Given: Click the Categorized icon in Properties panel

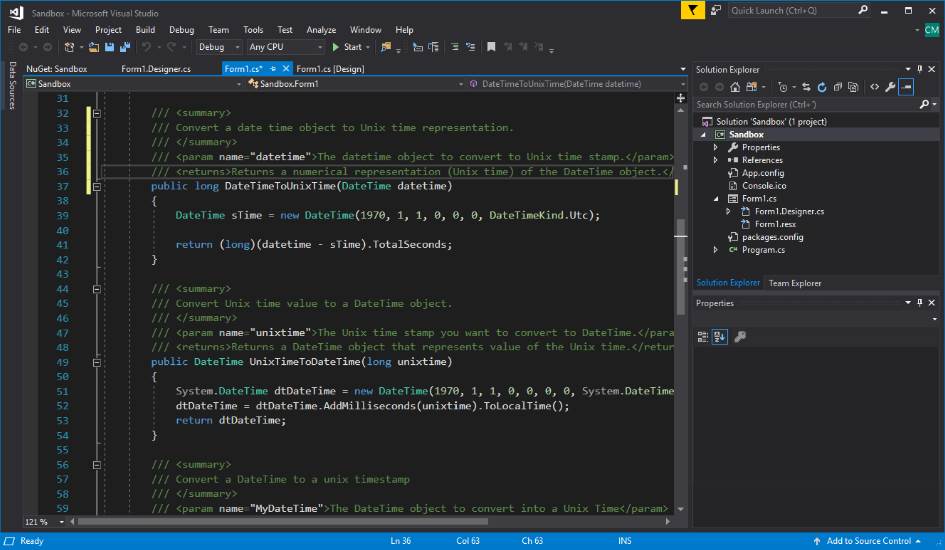Looking at the screenshot, I should (x=703, y=337).
